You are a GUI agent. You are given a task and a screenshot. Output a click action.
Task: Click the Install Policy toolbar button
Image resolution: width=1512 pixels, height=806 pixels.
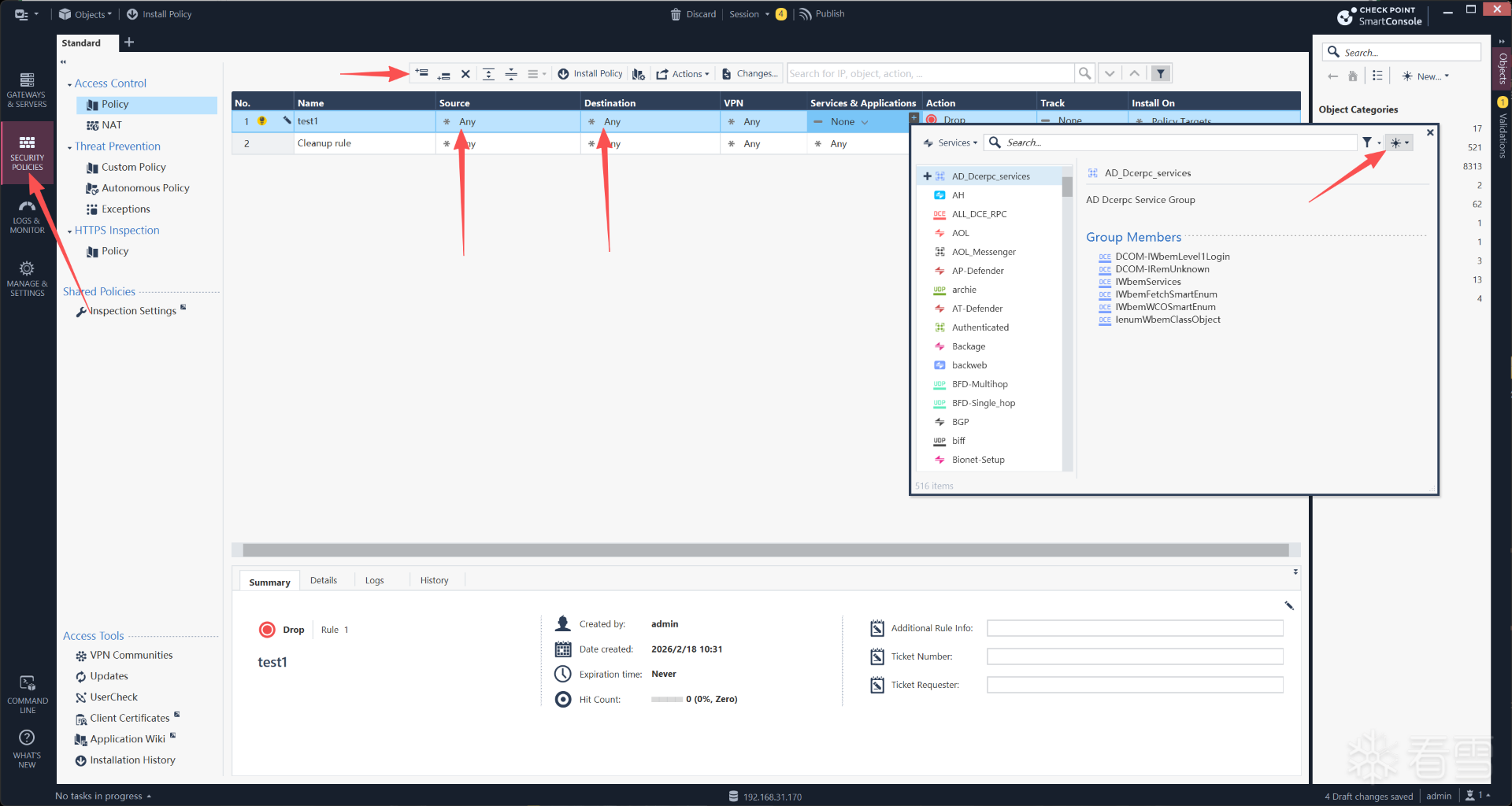(x=590, y=74)
